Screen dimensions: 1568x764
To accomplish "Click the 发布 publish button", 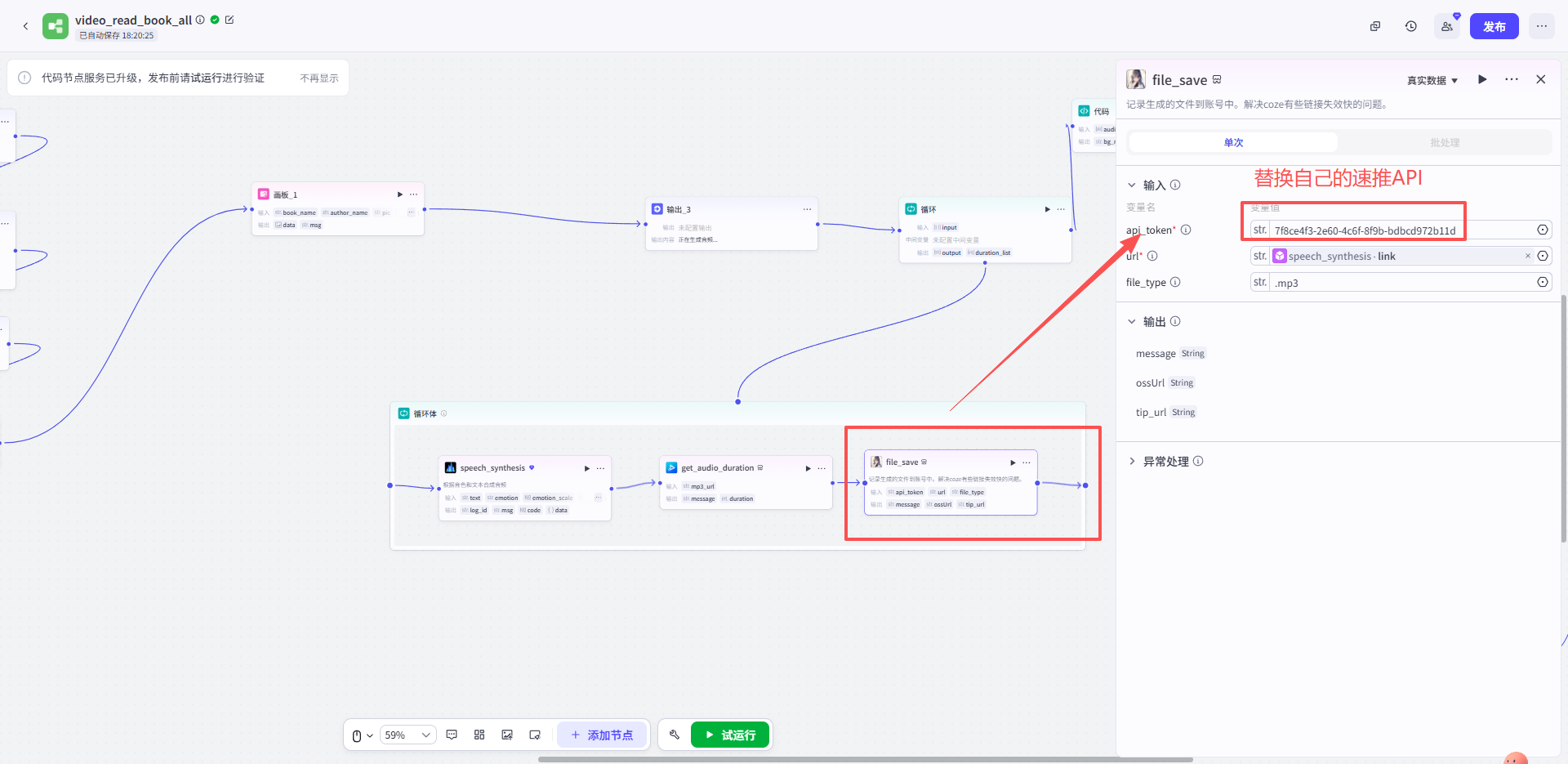I will pyautogui.click(x=1494, y=26).
